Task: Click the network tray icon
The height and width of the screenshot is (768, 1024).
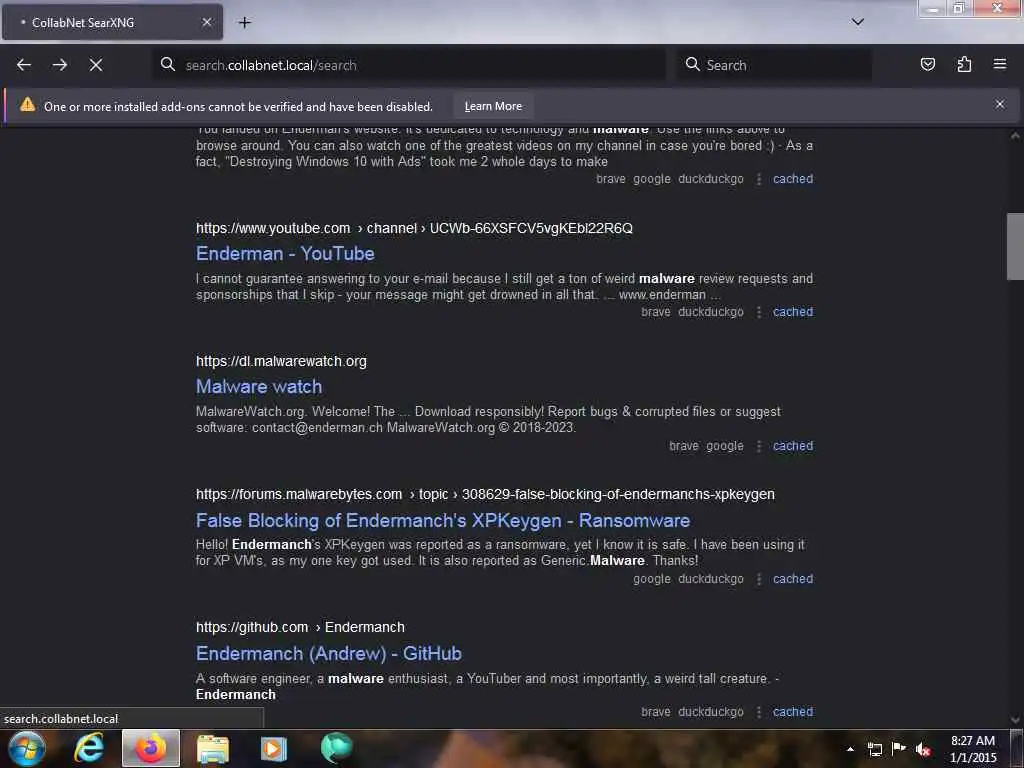Action: 874,749
